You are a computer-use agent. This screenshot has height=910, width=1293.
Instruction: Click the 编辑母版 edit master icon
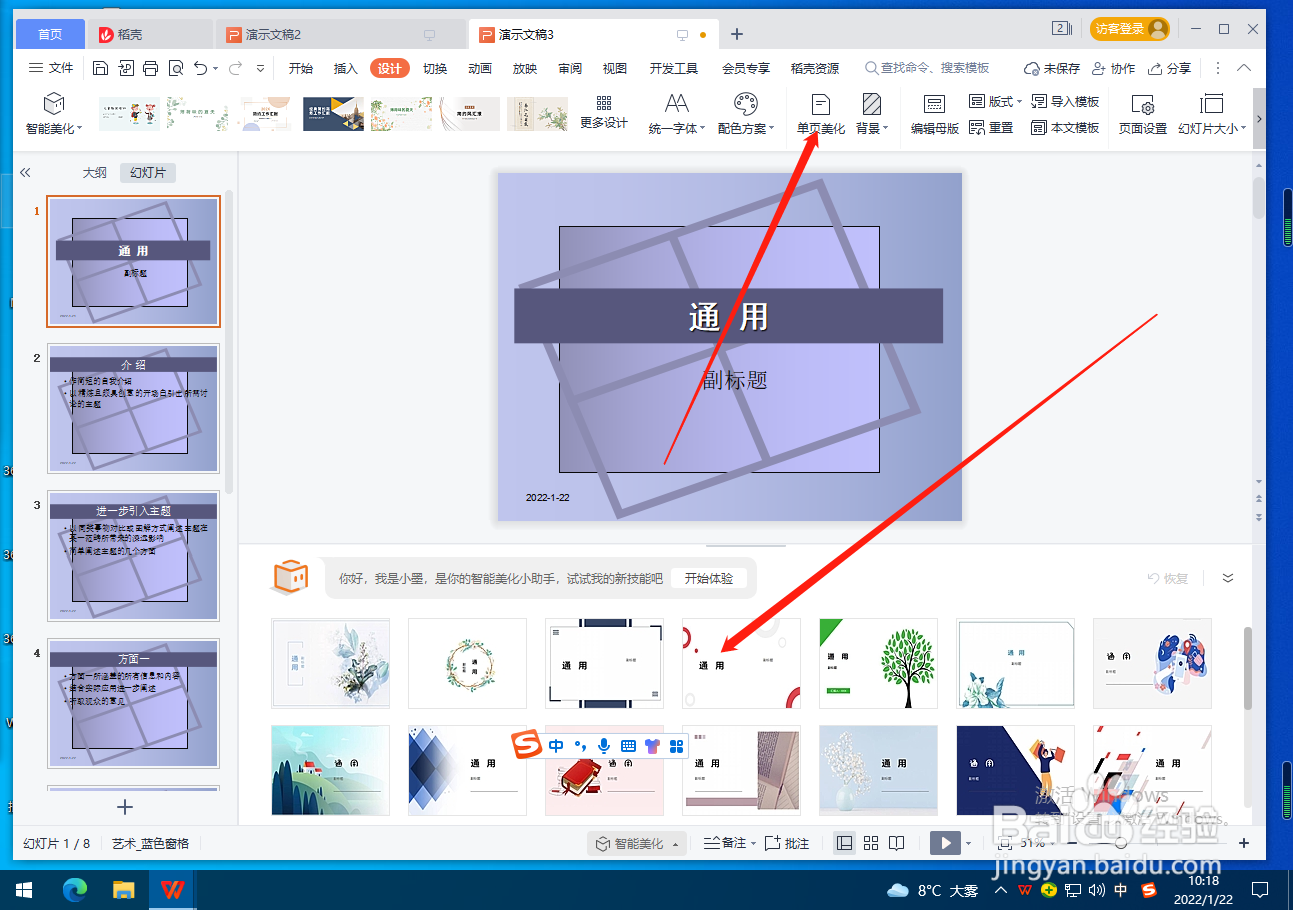[934, 113]
